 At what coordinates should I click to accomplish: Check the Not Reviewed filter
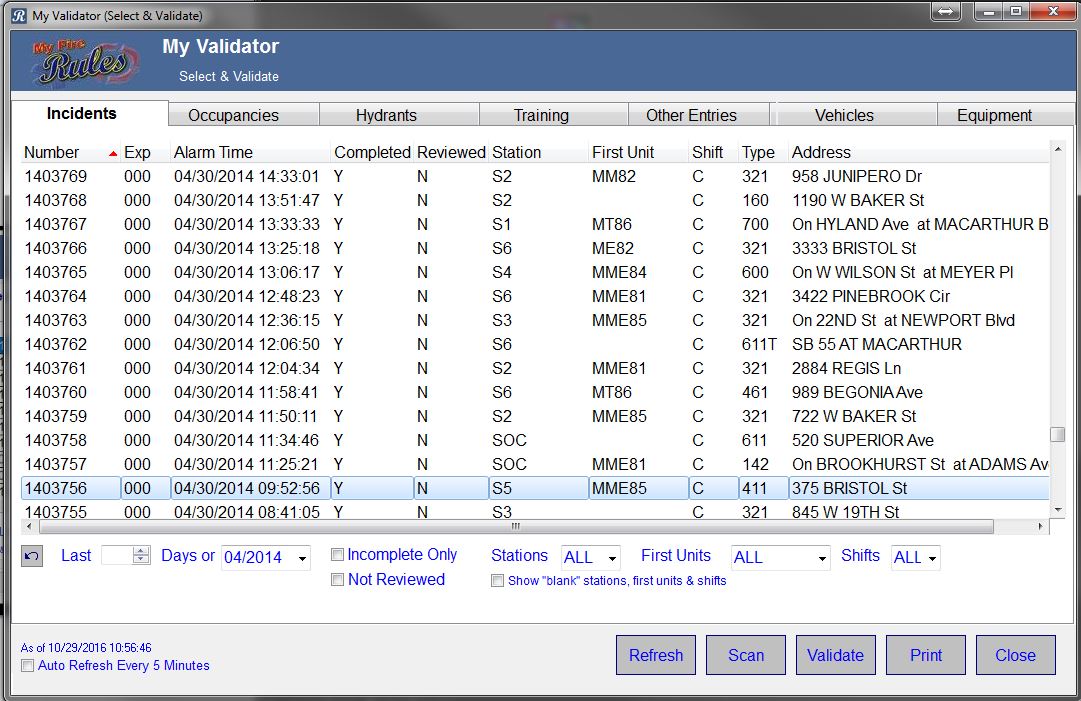(x=338, y=580)
